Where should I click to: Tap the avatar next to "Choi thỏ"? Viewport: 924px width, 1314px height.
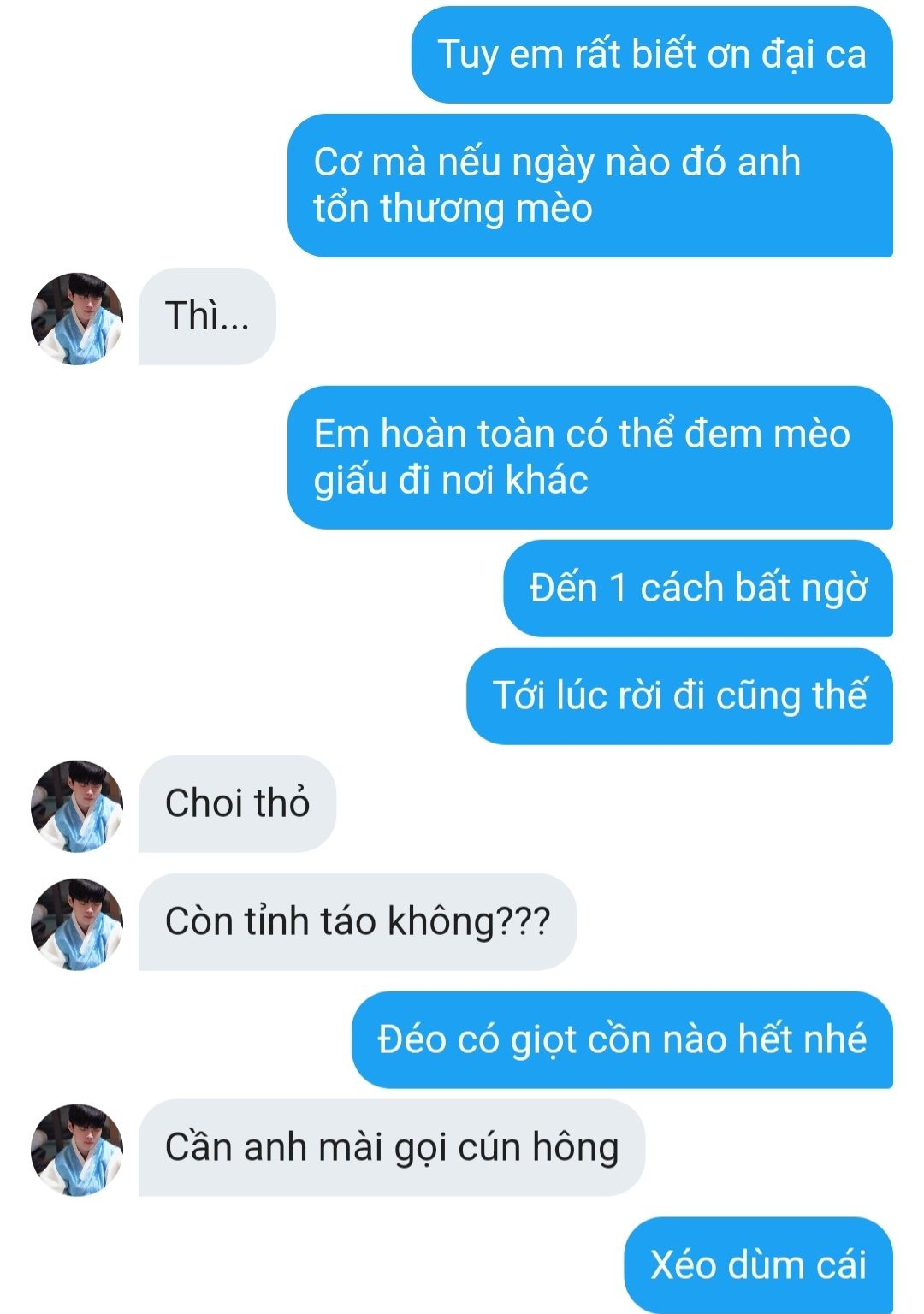77,806
